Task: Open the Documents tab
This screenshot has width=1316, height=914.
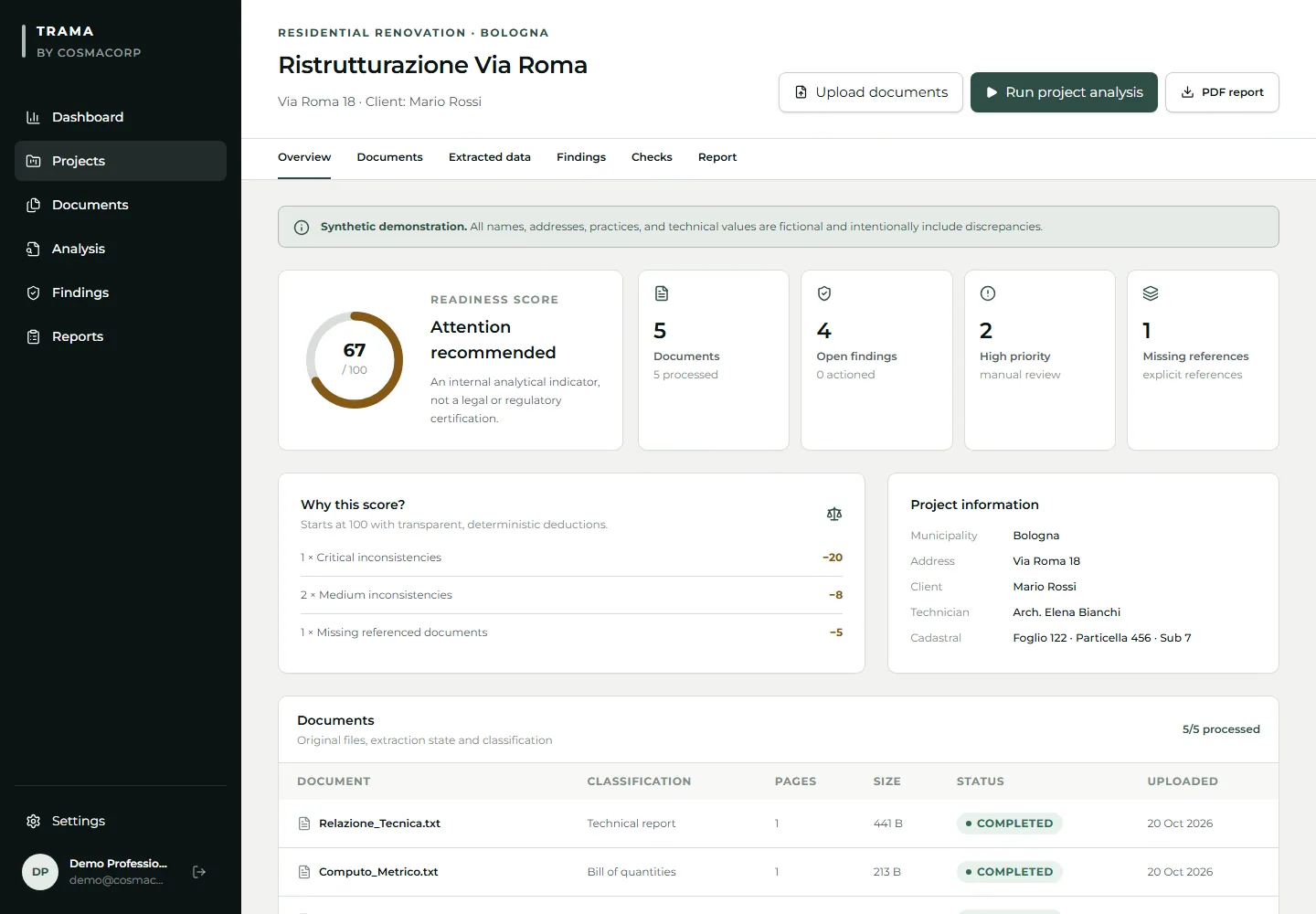Action: pyautogui.click(x=390, y=157)
